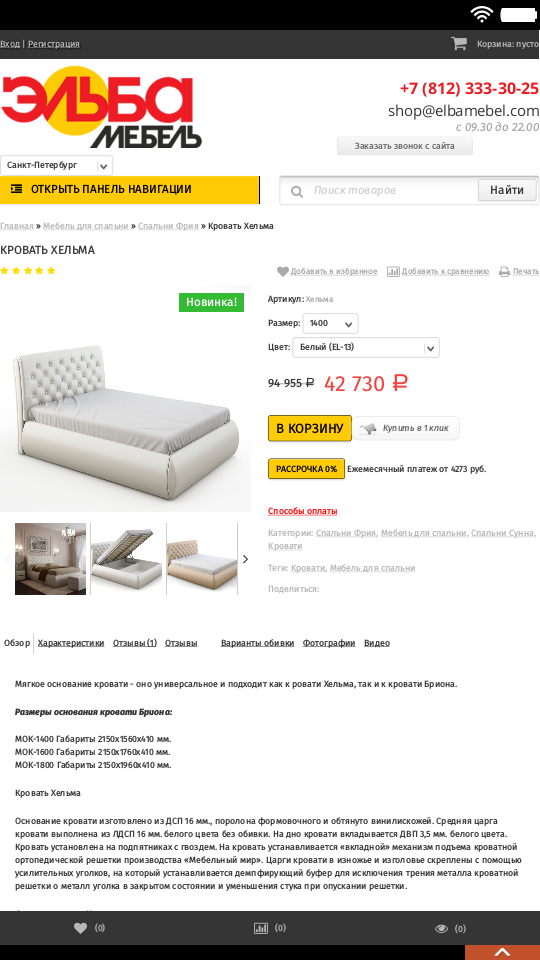Click the printer icon next to Печать
Image resolution: width=540 pixels, height=960 pixels.
pos(504,271)
